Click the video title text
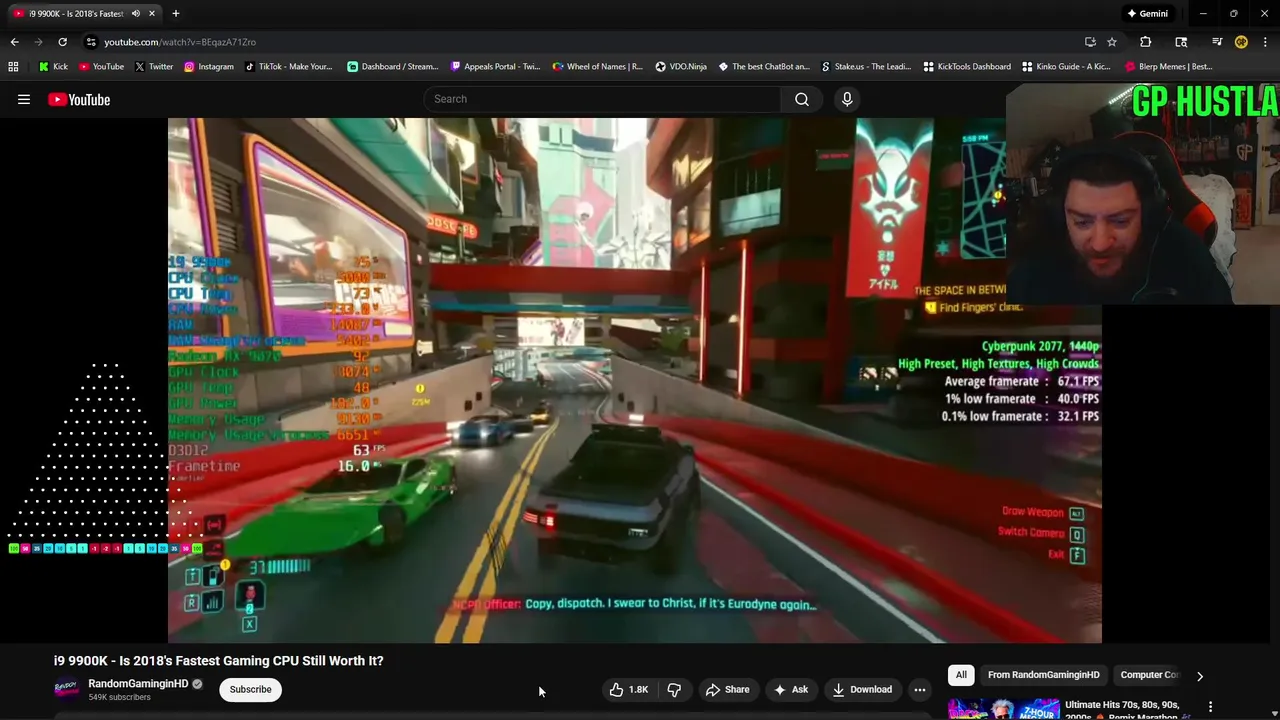 (x=218, y=661)
